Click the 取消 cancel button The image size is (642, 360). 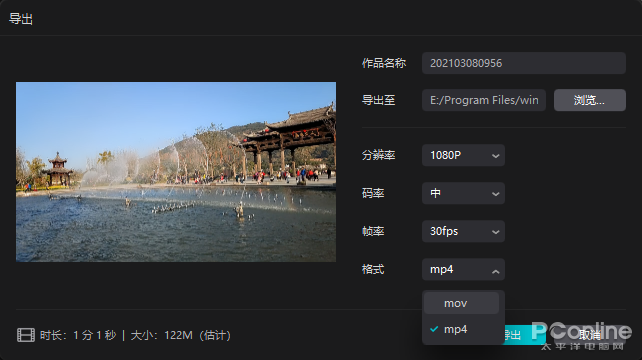[590, 335]
